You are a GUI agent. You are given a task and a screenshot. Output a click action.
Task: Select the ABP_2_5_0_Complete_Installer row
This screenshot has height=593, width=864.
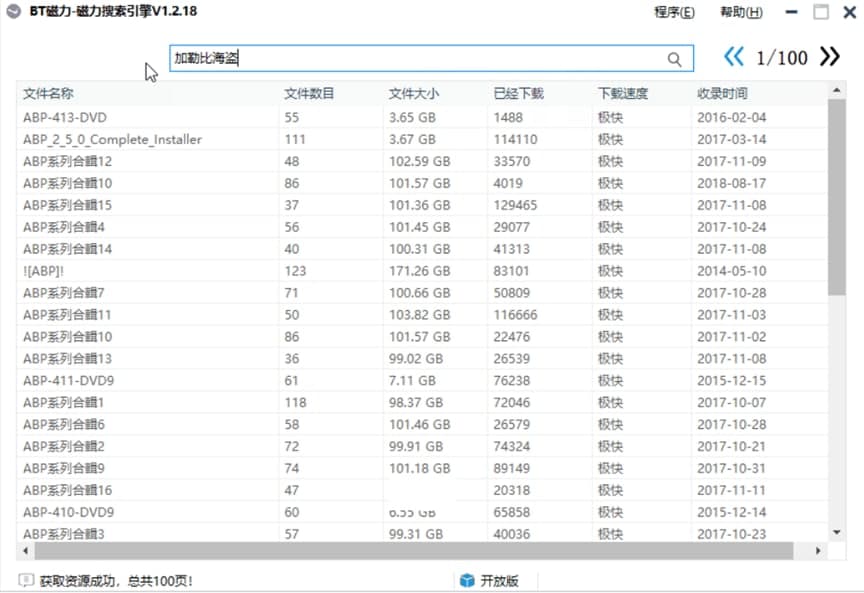tap(112, 139)
